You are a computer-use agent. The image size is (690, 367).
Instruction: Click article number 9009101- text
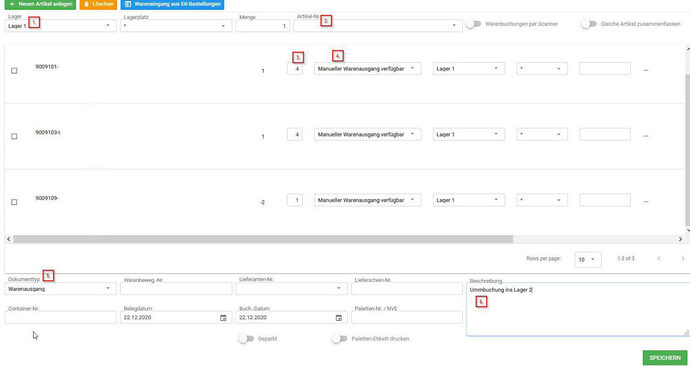point(47,67)
